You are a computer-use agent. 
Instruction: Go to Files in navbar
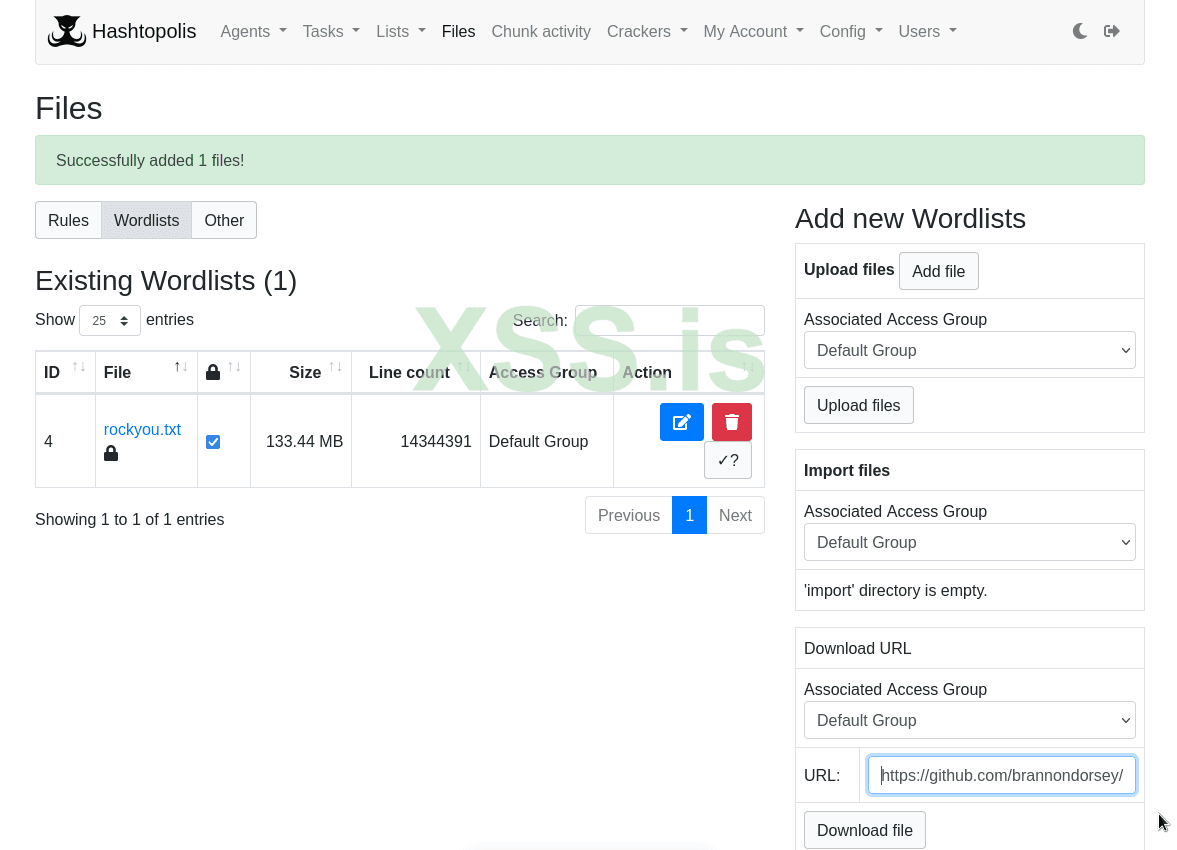(459, 32)
